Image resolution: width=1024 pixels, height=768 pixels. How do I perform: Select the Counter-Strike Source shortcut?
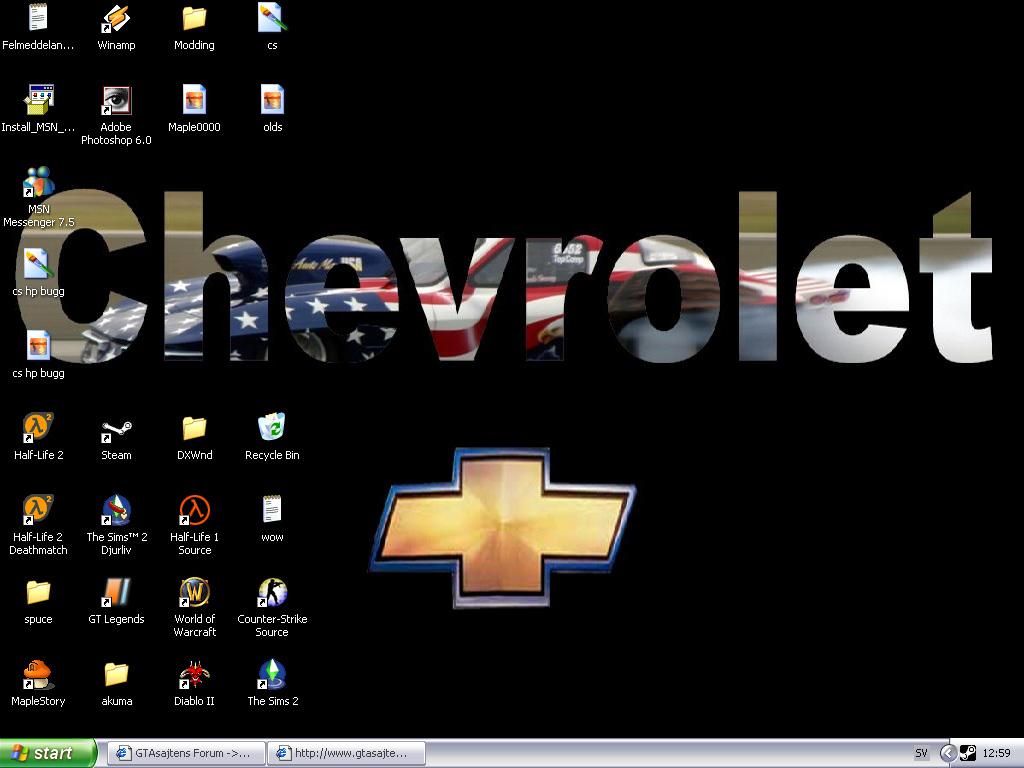[272, 592]
